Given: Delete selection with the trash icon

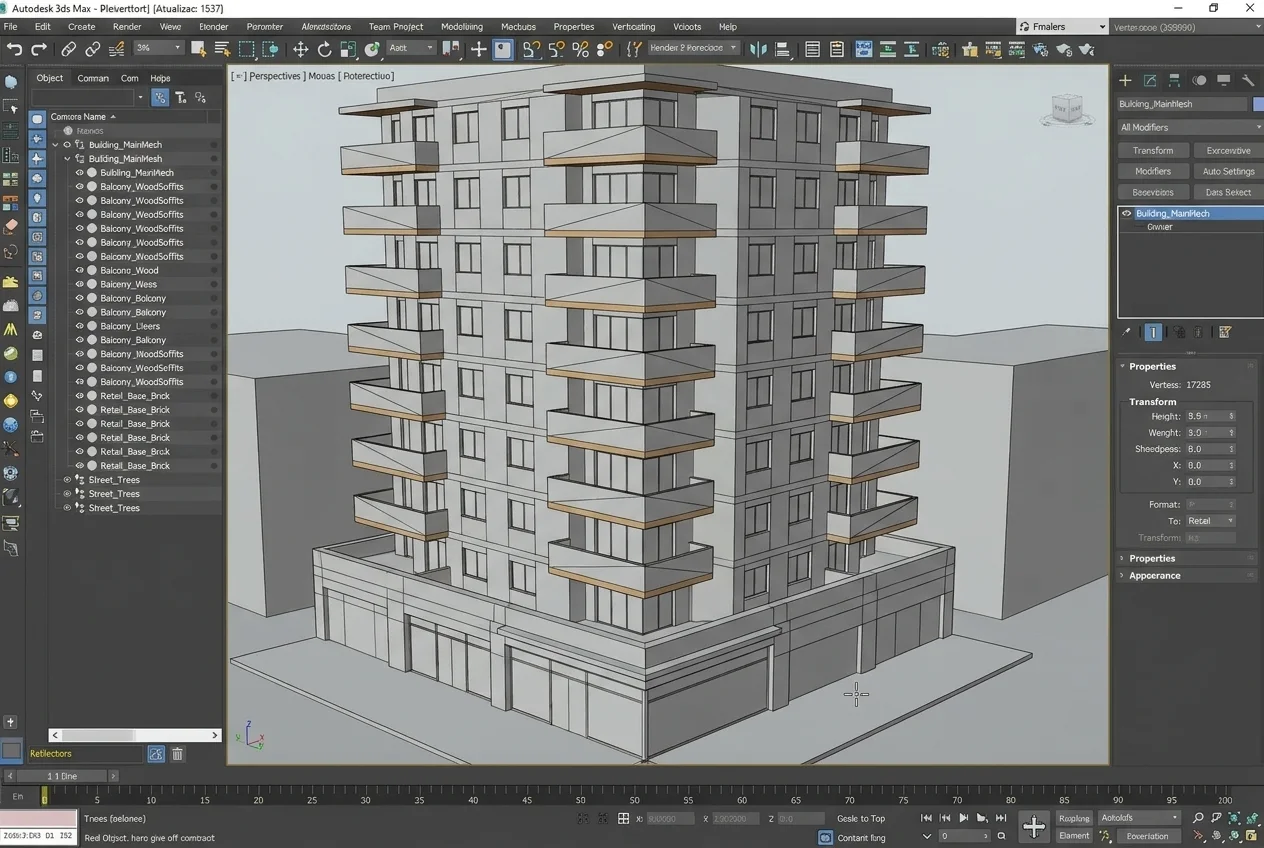Looking at the screenshot, I should pyautogui.click(x=177, y=754).
